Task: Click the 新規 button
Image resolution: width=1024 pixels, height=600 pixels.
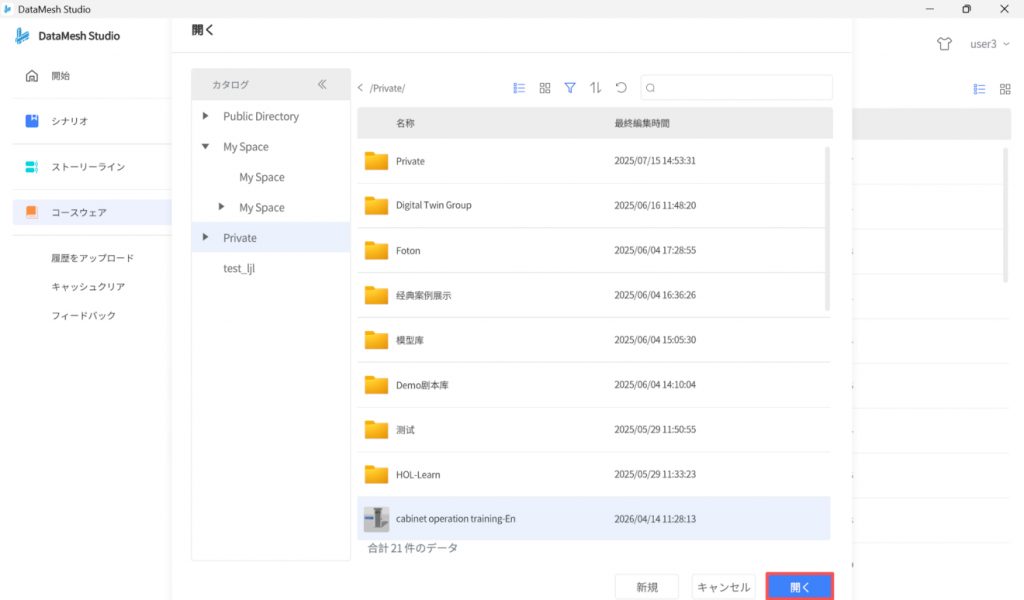Action: 646,587
